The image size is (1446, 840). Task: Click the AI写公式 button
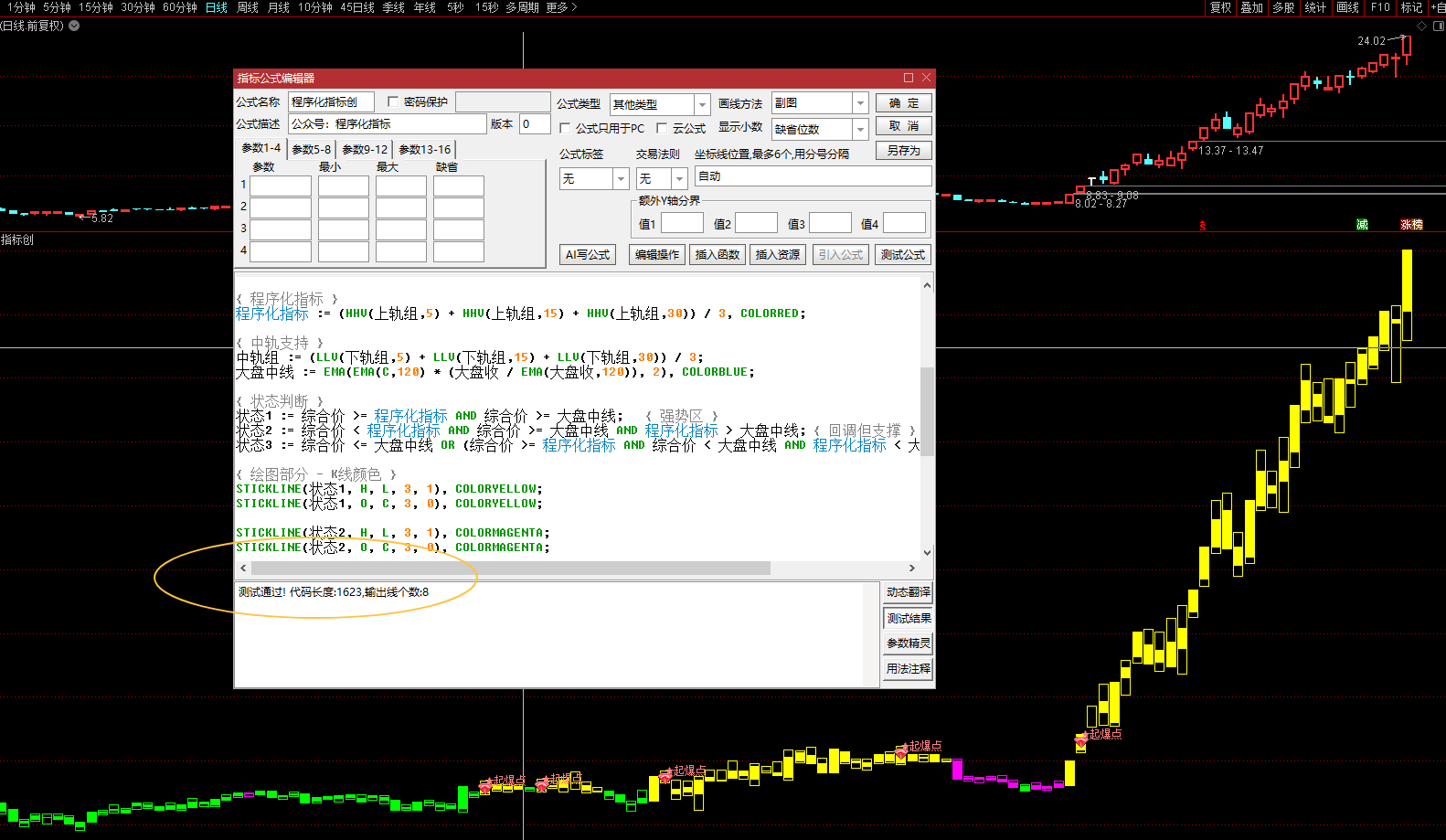587,255
